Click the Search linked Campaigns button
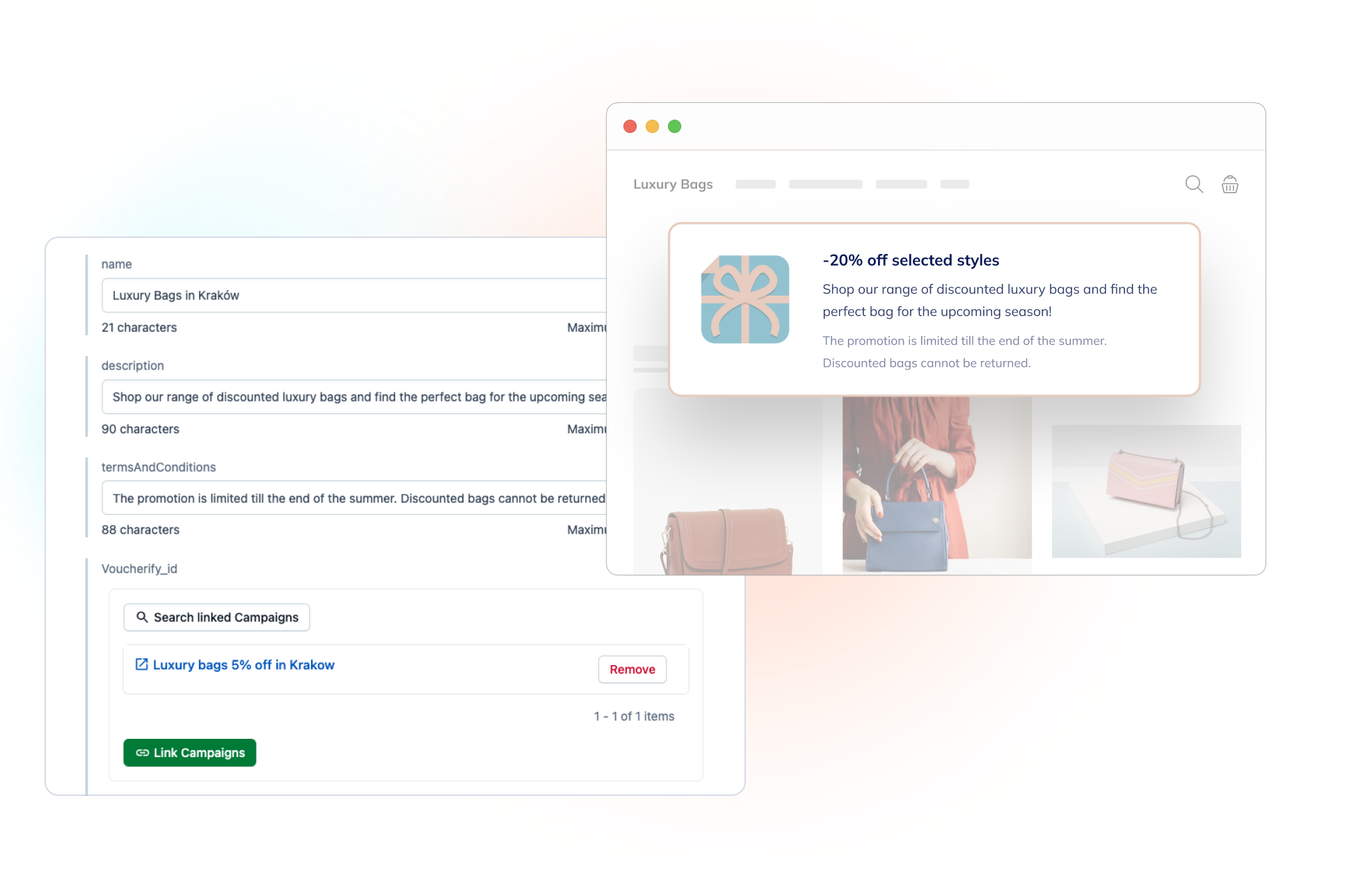Viewport: 1372px width, 871px height. (216, 617)
